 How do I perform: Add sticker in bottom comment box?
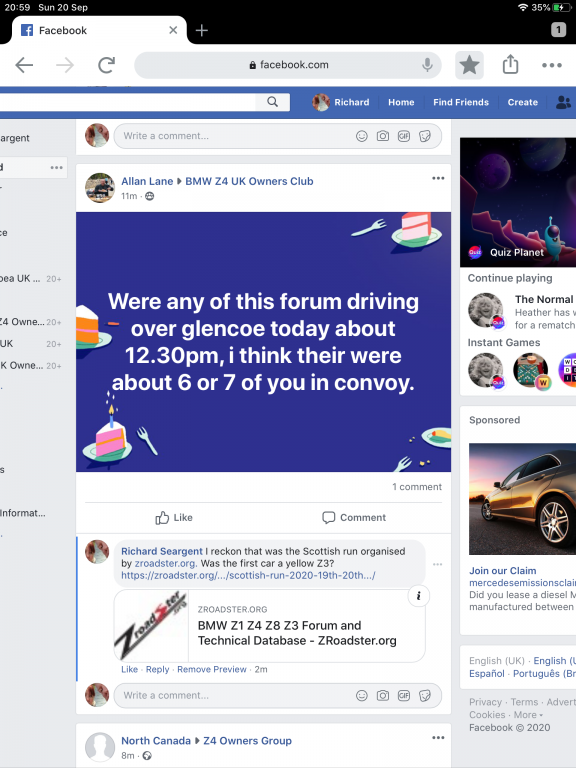425,696
